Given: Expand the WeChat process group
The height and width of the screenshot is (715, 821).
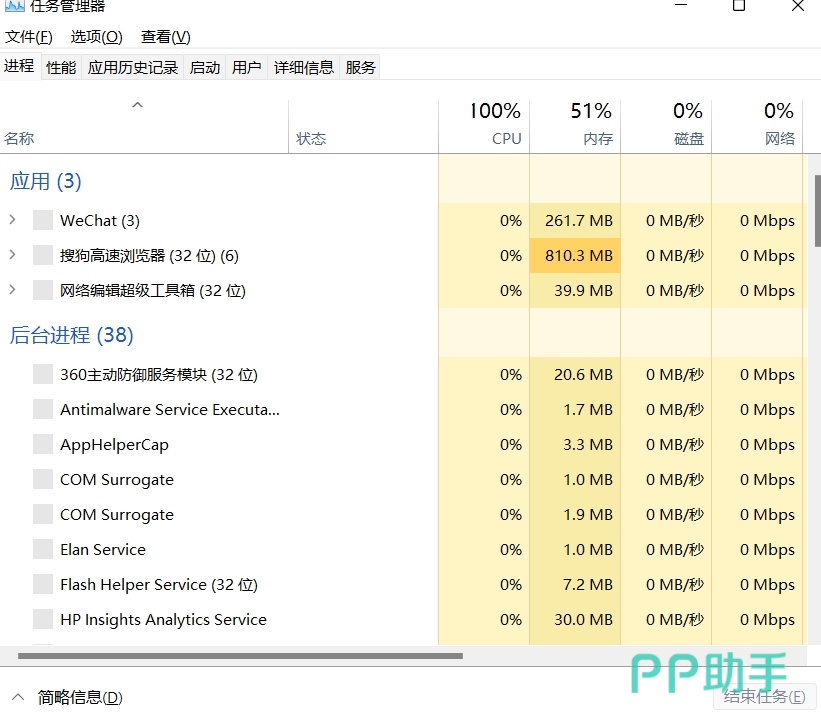Looking at the screenshot, I should coord(12,220).
